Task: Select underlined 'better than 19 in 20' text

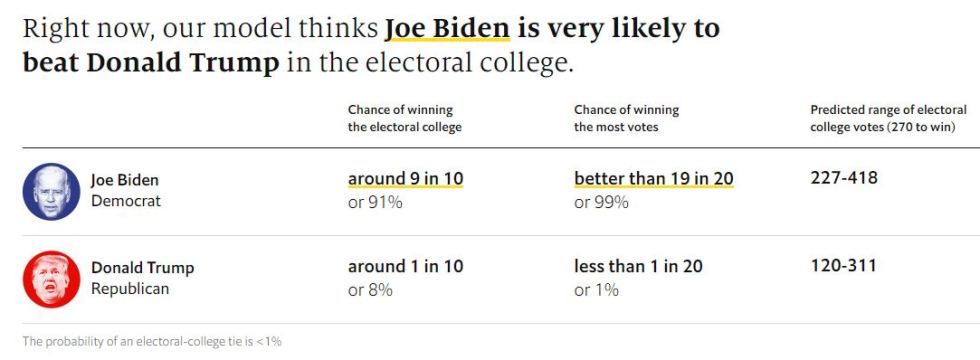Action: coord(654,179)
